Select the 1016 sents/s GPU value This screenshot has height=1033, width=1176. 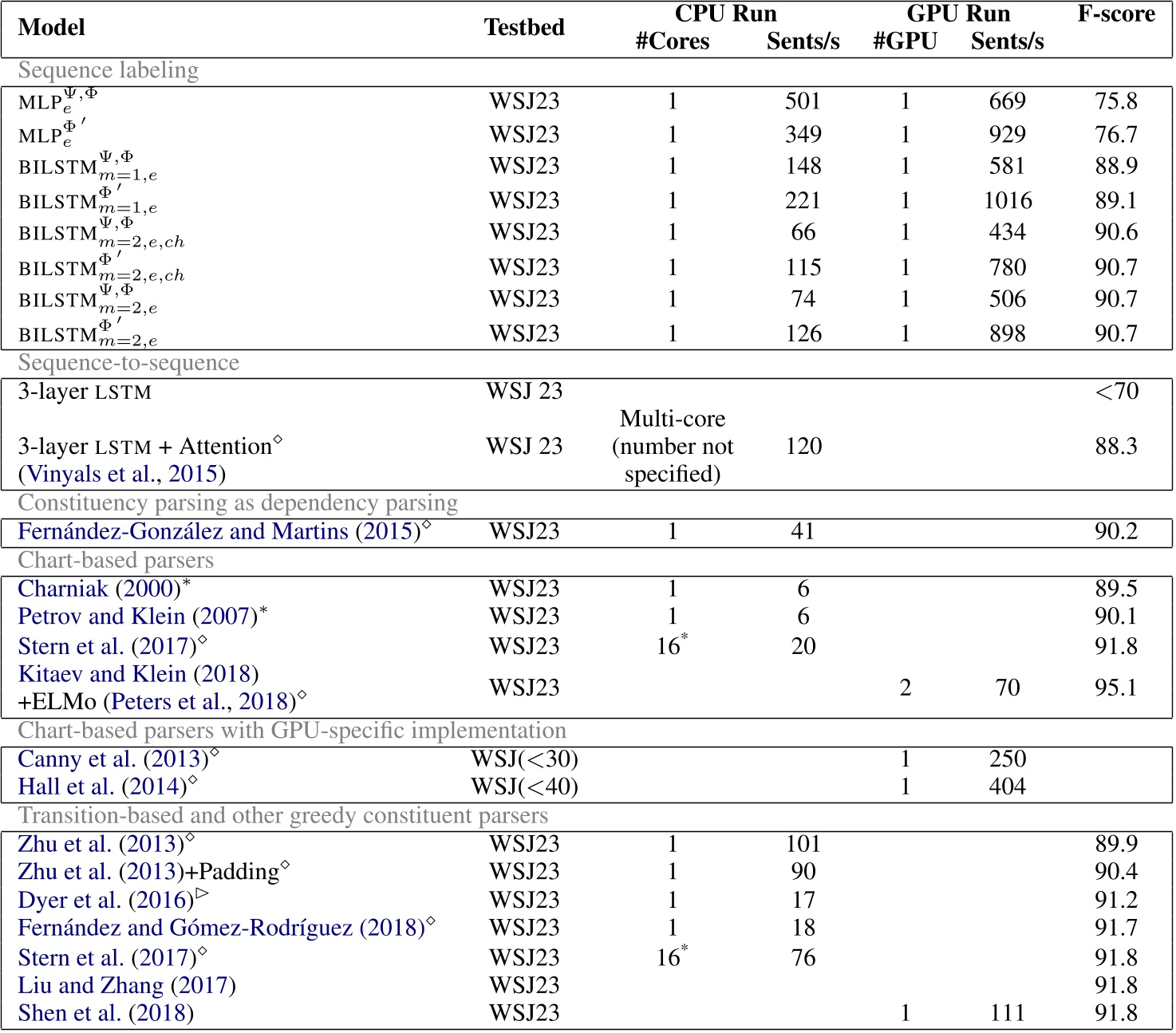pos(1007,200)
